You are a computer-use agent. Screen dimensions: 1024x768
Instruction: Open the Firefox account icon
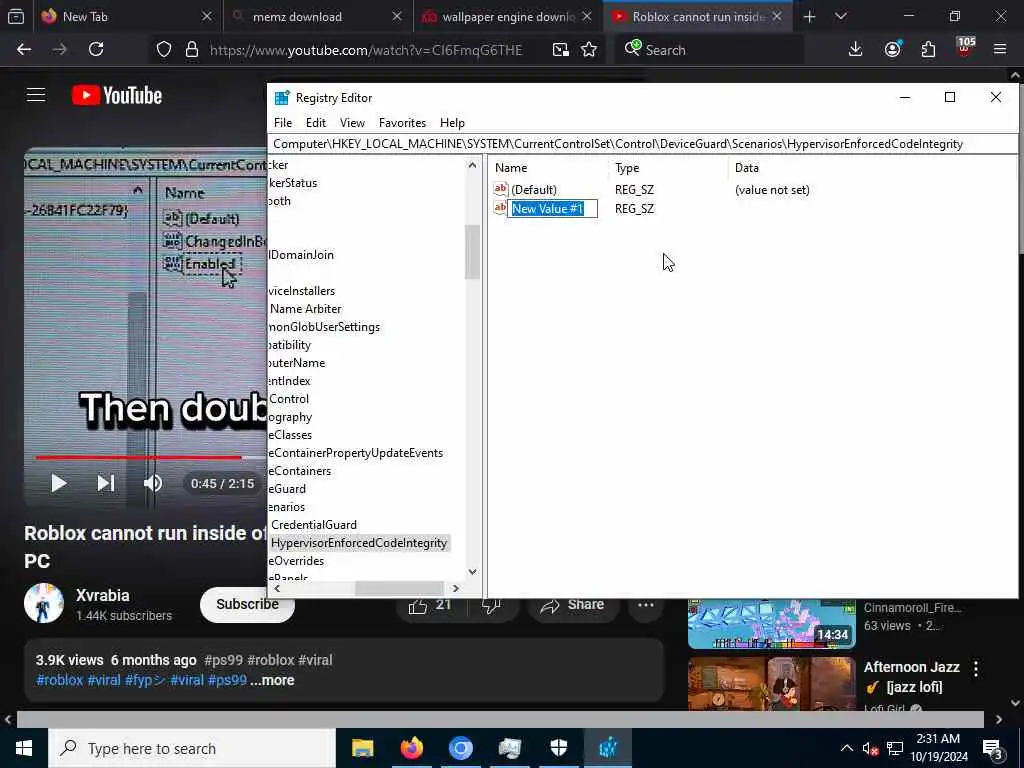[893, 50]
